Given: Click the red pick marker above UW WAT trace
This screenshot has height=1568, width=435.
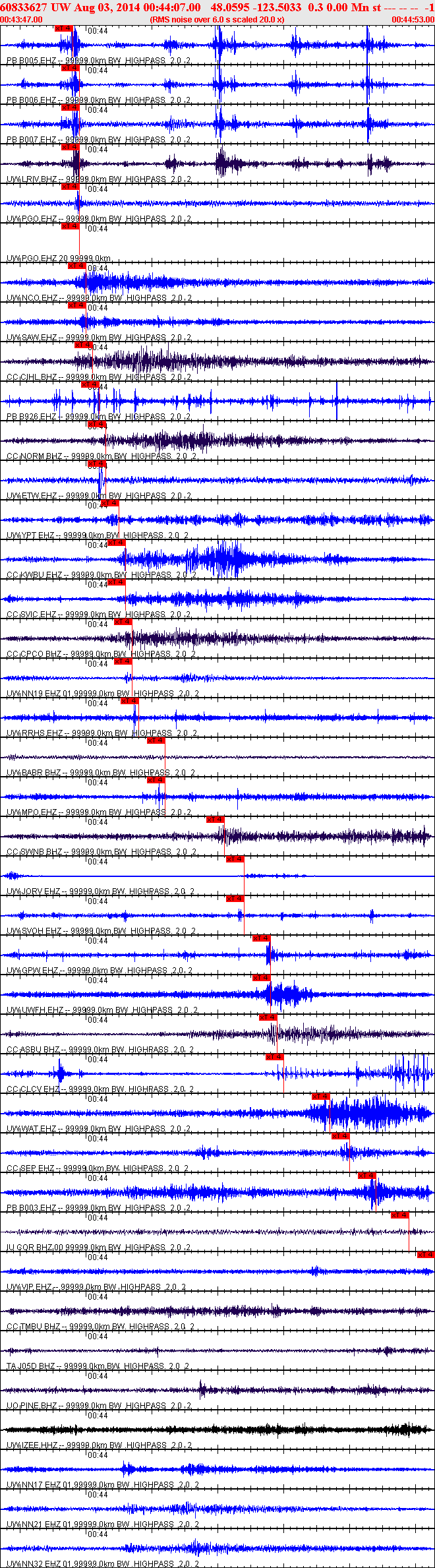Looking at the screenshot, I should [321, 1097].
